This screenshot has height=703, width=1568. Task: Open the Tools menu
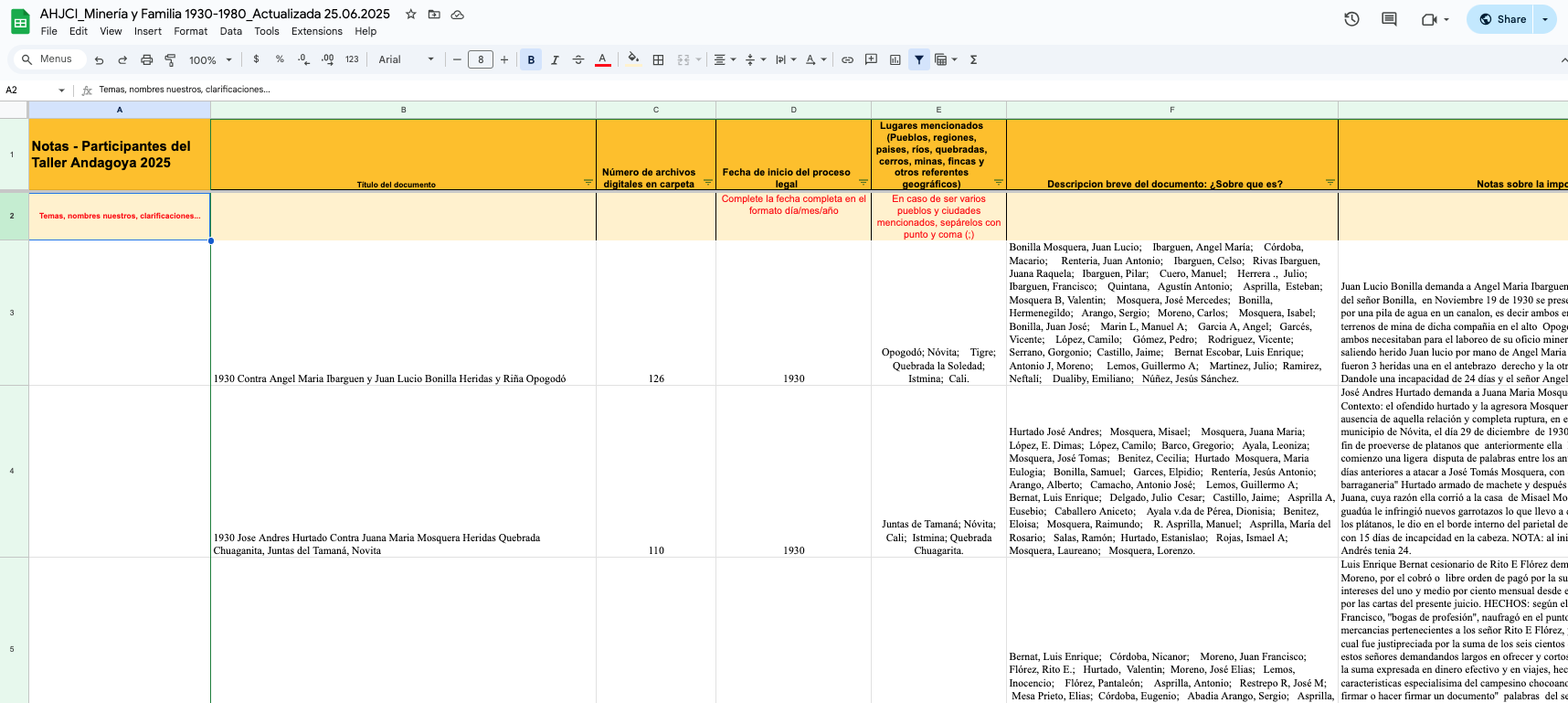pos(267,31)
